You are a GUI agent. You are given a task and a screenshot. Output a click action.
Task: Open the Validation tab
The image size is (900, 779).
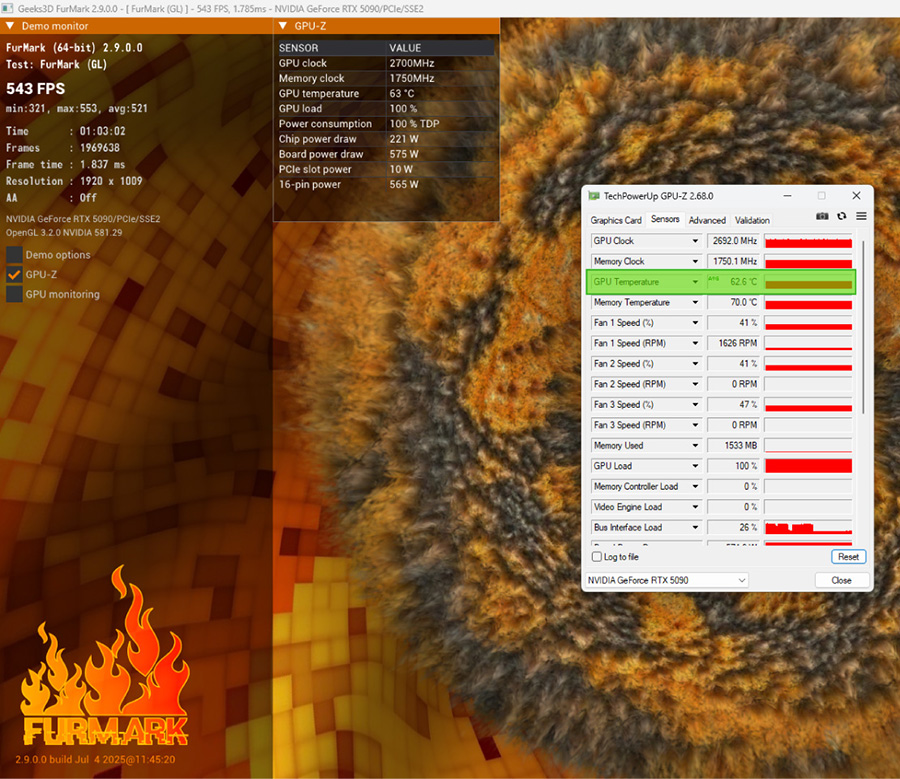(752, 220)
